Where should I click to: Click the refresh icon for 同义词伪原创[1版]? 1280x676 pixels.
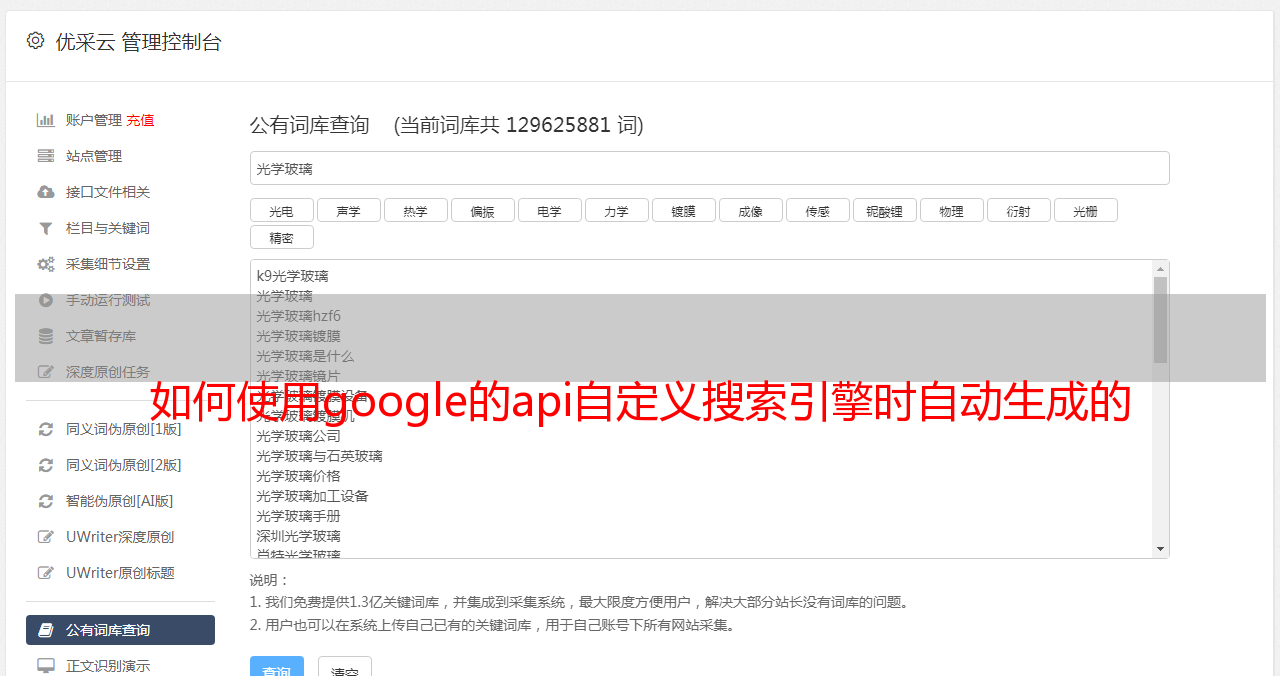tap(45, 429)
